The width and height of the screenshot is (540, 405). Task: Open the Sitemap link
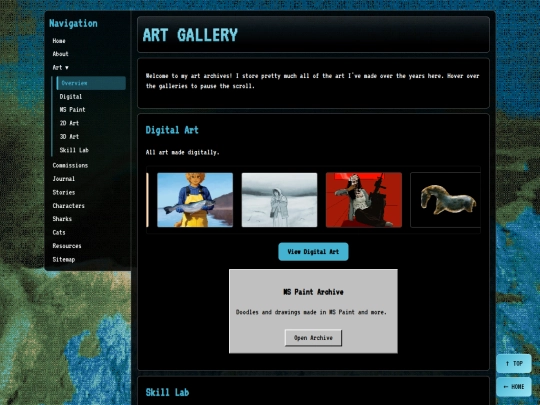64,259
